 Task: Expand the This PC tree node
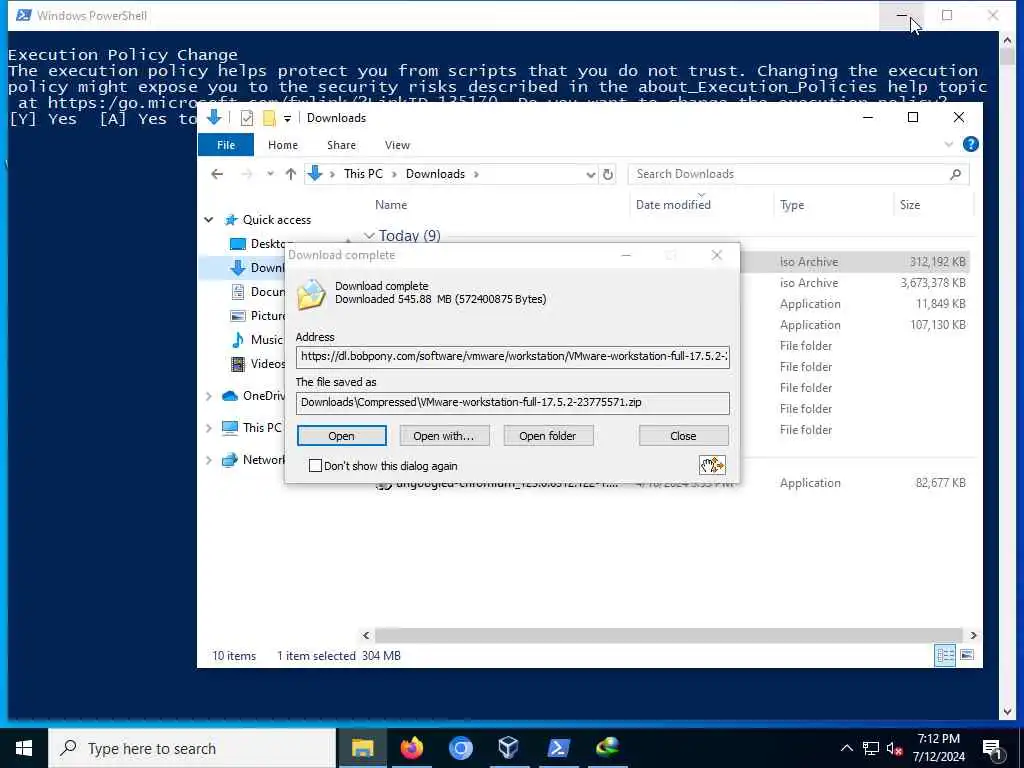coord(209,428)
